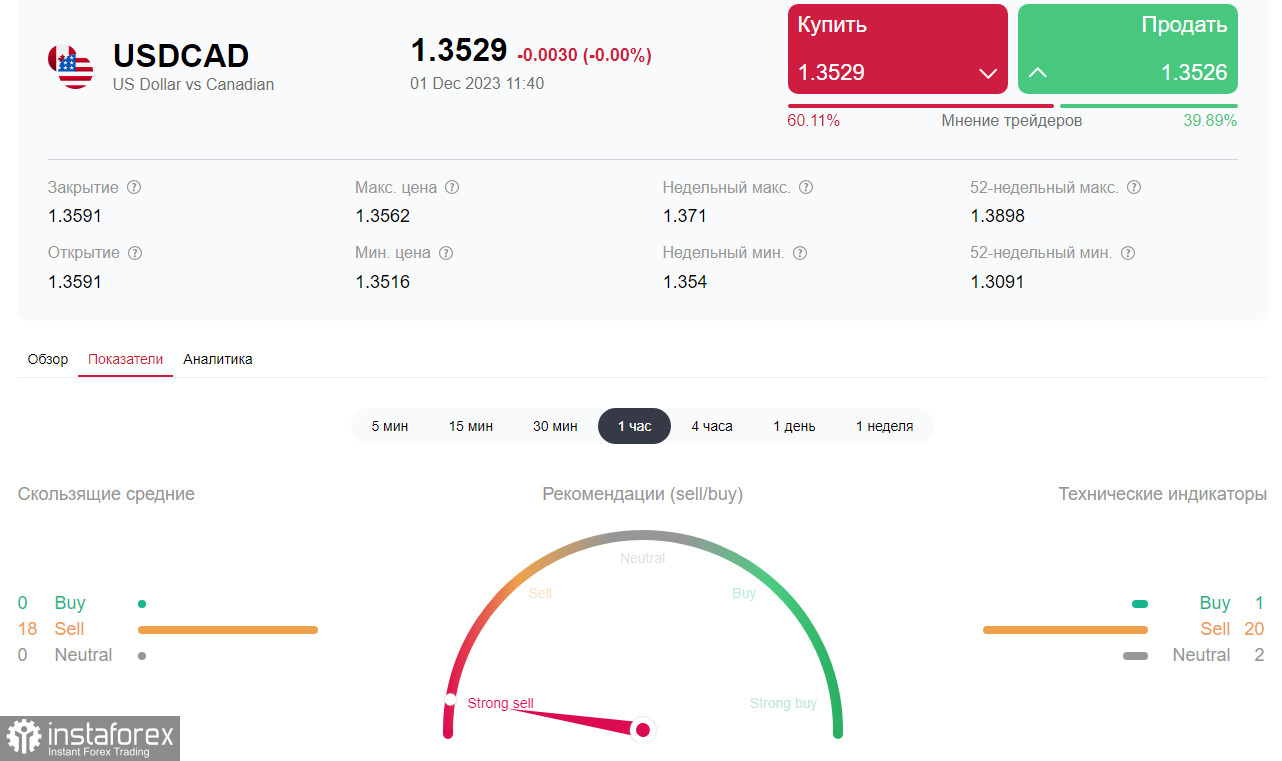Click the up chevron in Продать button

coord(1038,72)
